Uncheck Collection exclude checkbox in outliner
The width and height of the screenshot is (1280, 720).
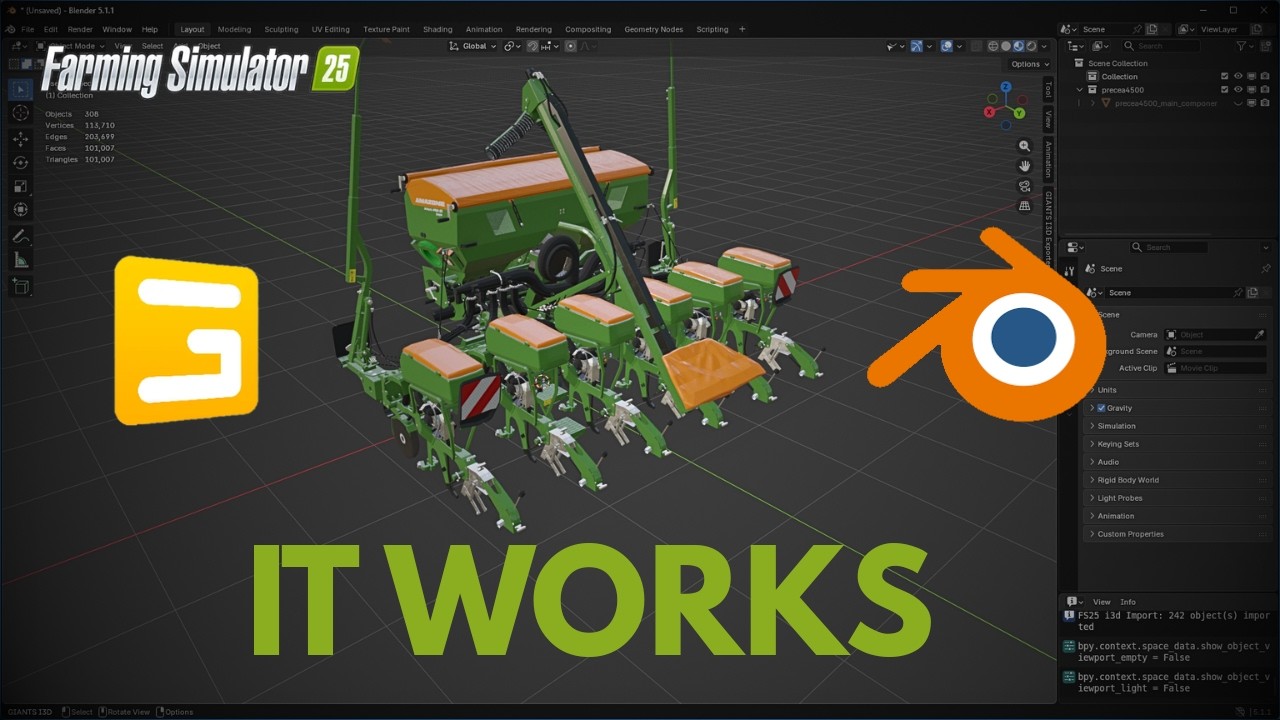pyautogui.click(x=1225, y=76)
